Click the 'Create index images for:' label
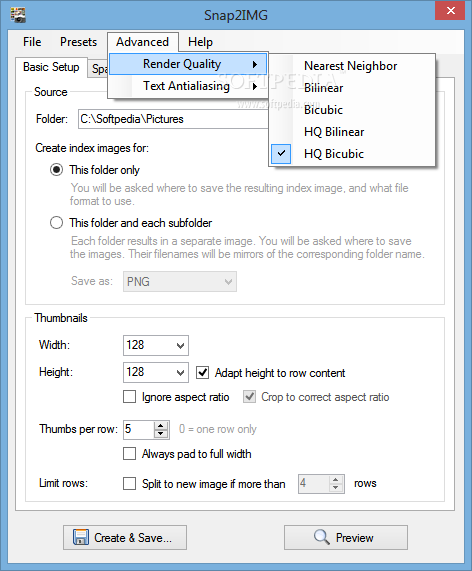472x571 pixels. point(92,148)
